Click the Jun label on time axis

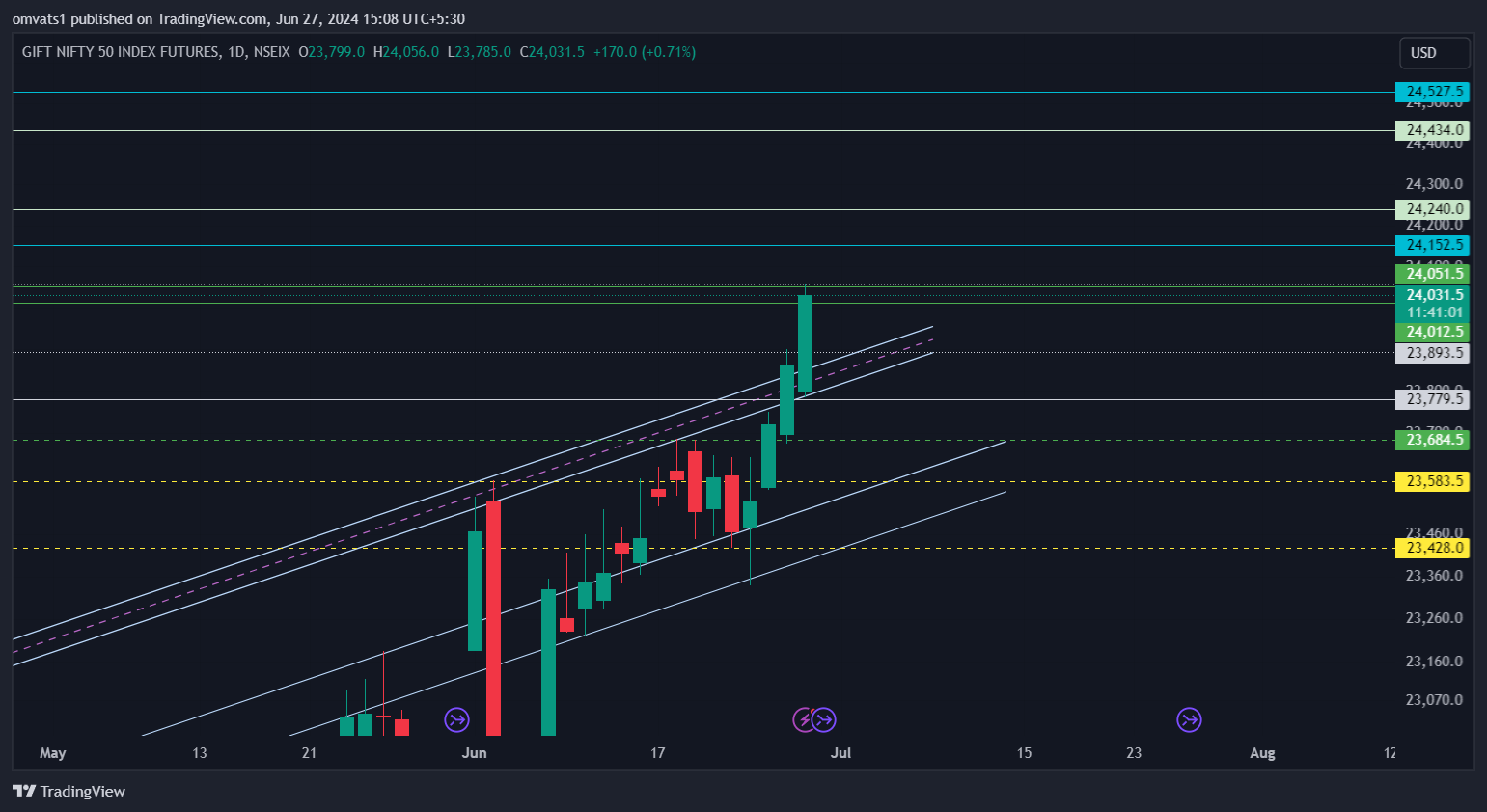click(x=475, y=753)
